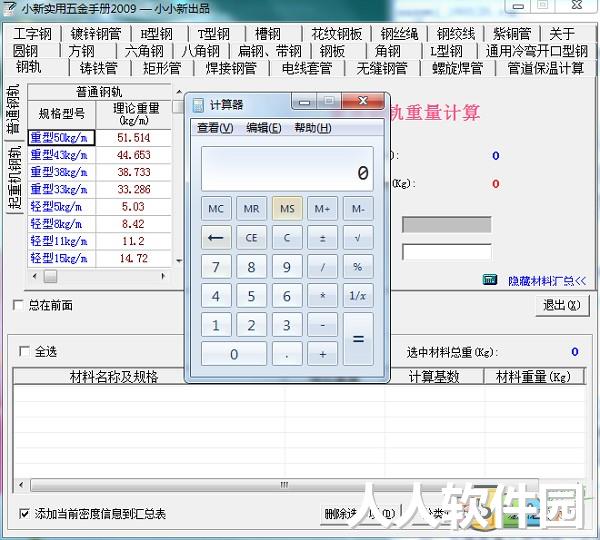Click the MS memory store key

[287, 209]
